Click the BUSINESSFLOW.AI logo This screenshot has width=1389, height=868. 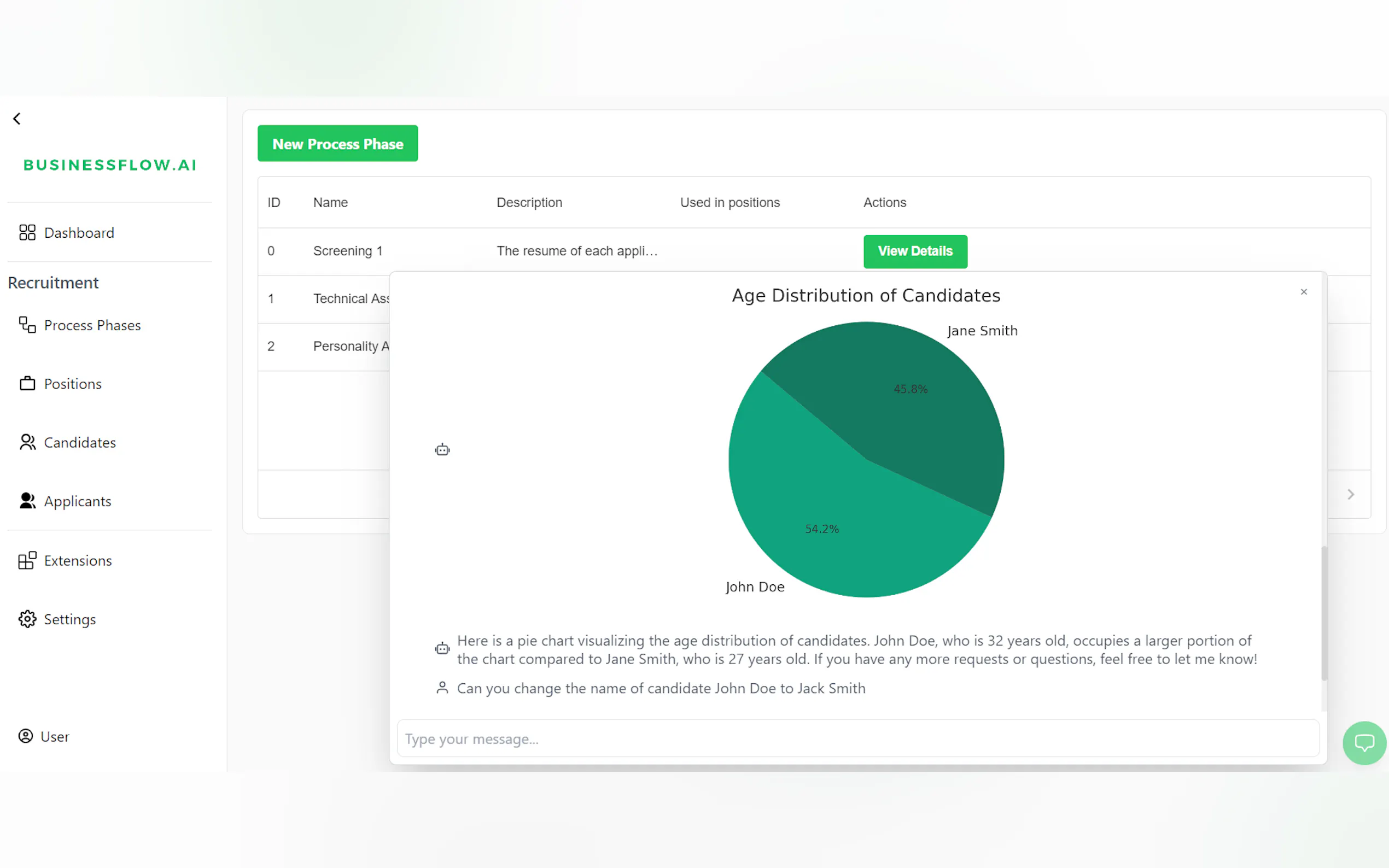pos(110,165)
